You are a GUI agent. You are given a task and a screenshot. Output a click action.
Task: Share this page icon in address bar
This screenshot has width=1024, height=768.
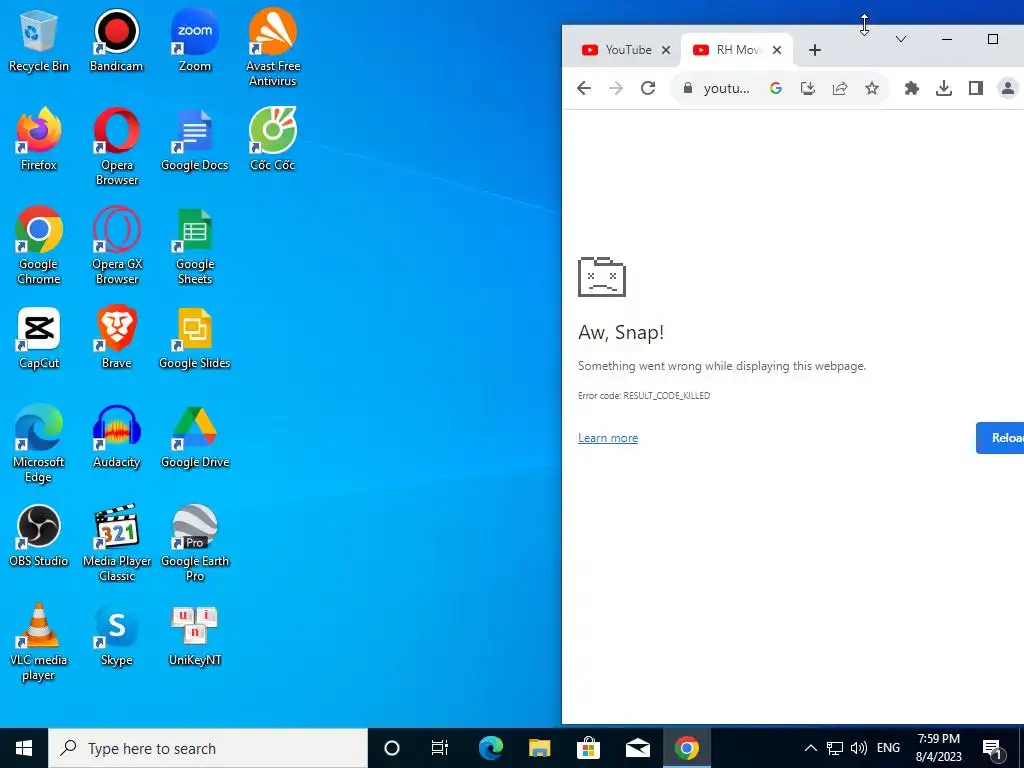[x=840, y=88]
